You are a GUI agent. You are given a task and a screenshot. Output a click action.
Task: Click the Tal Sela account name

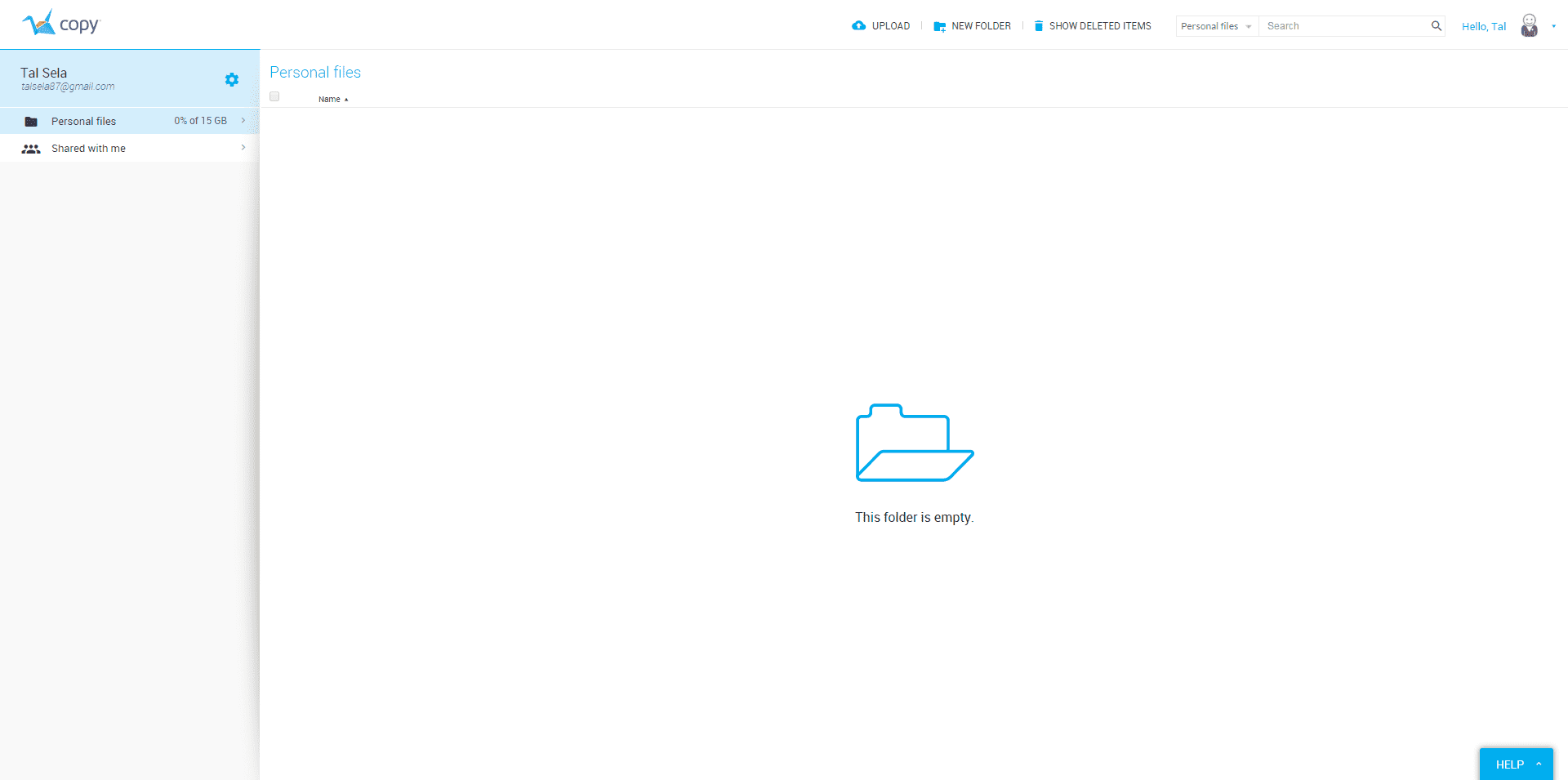(x=44, y=73)
